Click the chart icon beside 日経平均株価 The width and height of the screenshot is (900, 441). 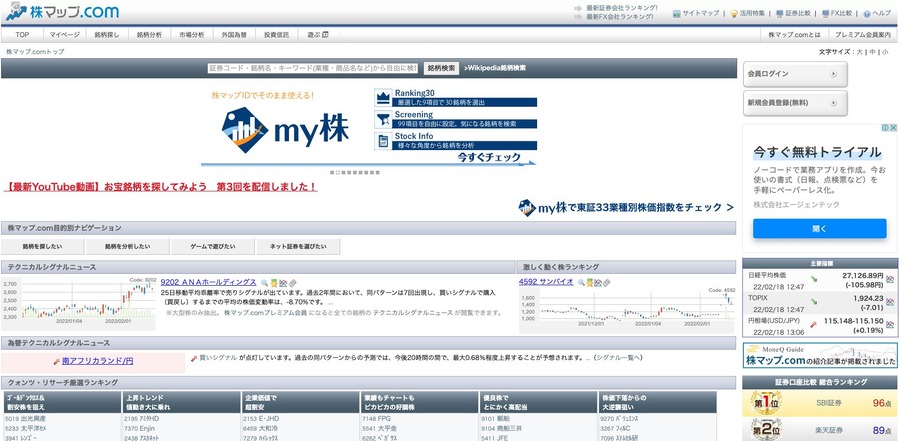pos(890,279)
